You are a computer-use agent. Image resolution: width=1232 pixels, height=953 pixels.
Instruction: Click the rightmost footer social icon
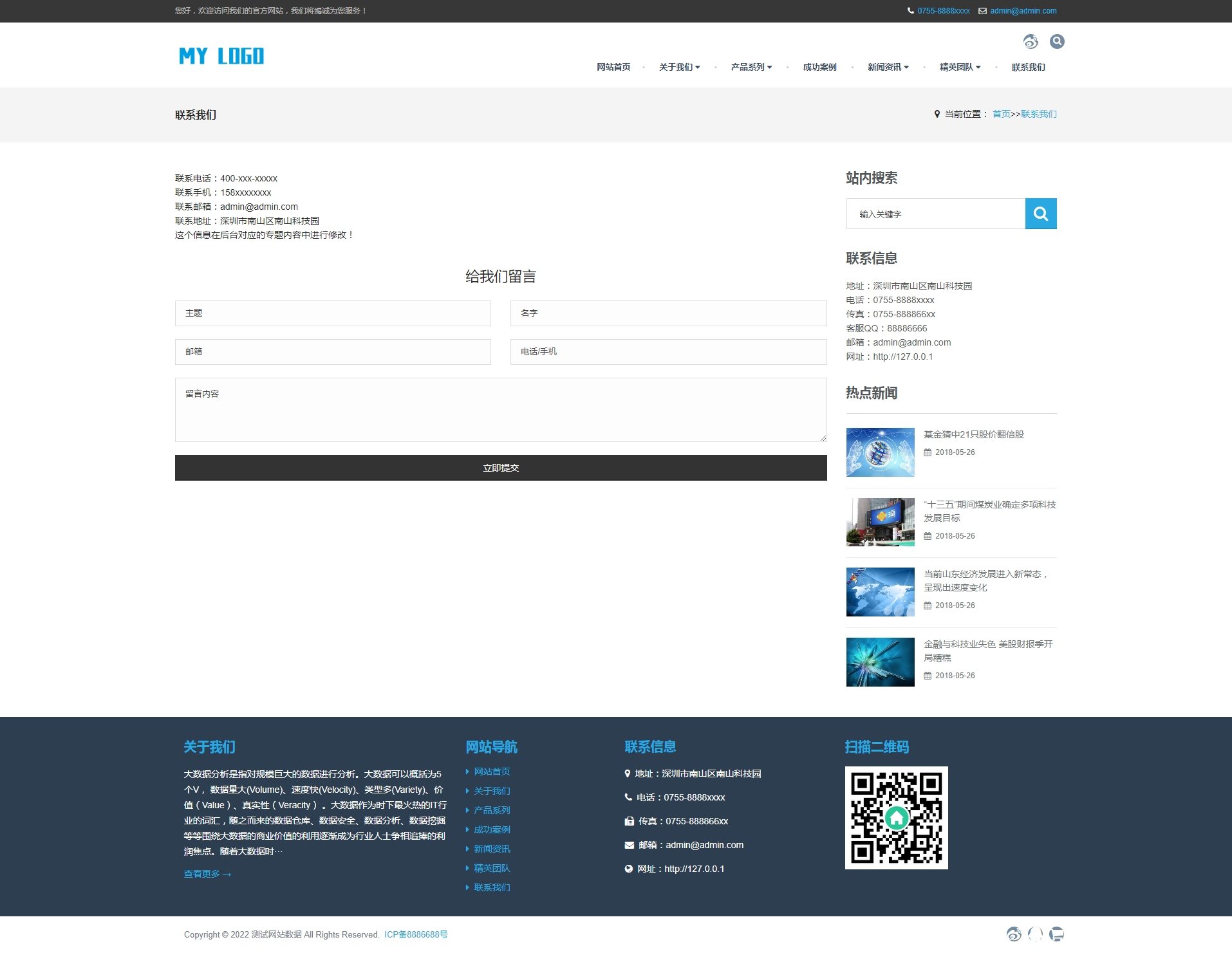coord(1056,934)
